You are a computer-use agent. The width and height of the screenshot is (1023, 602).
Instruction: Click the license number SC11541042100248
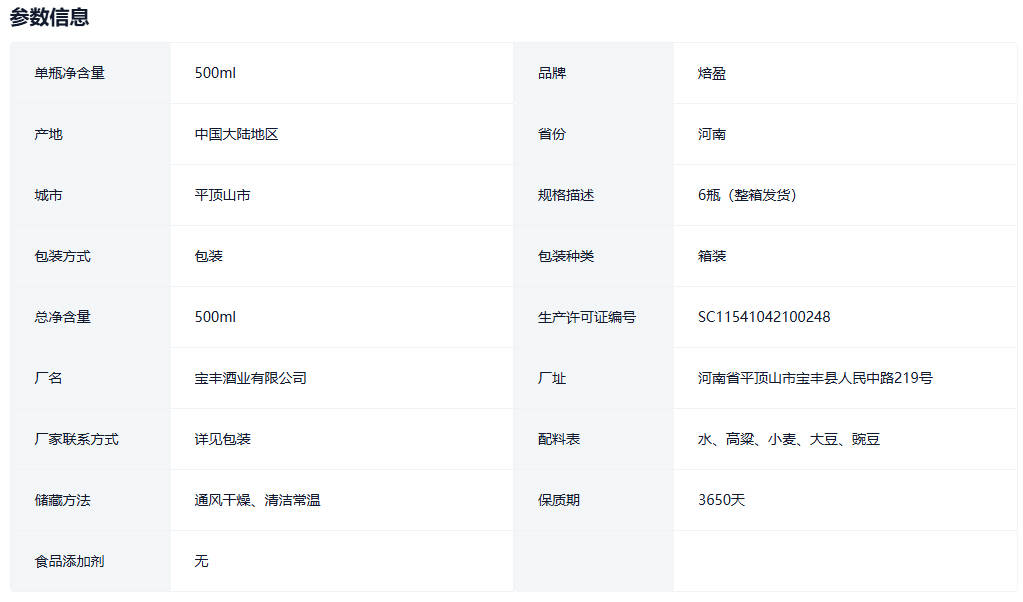tap(764, 317)
